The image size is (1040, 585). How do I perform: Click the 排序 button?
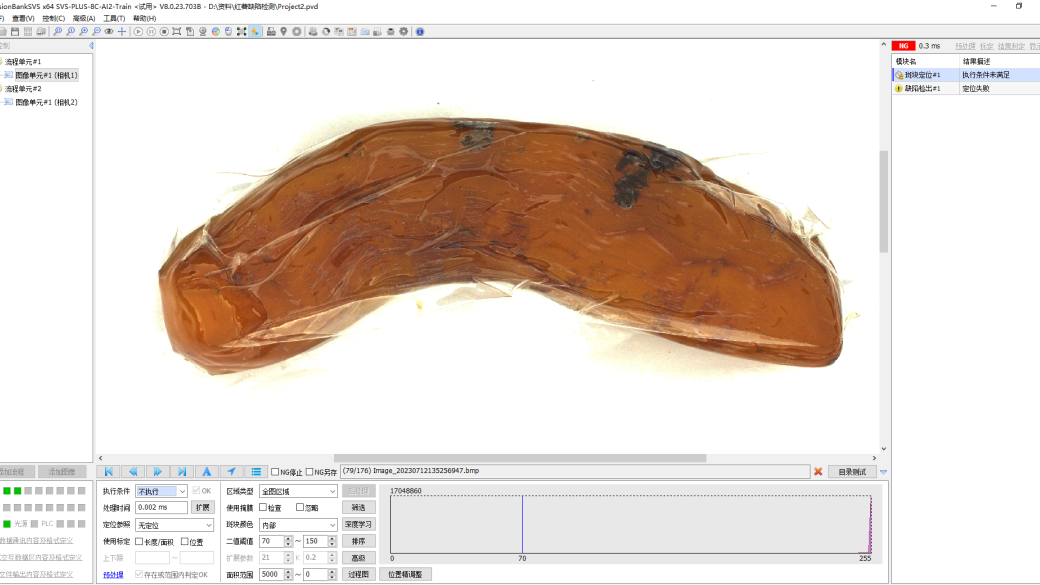coord(359,541)
